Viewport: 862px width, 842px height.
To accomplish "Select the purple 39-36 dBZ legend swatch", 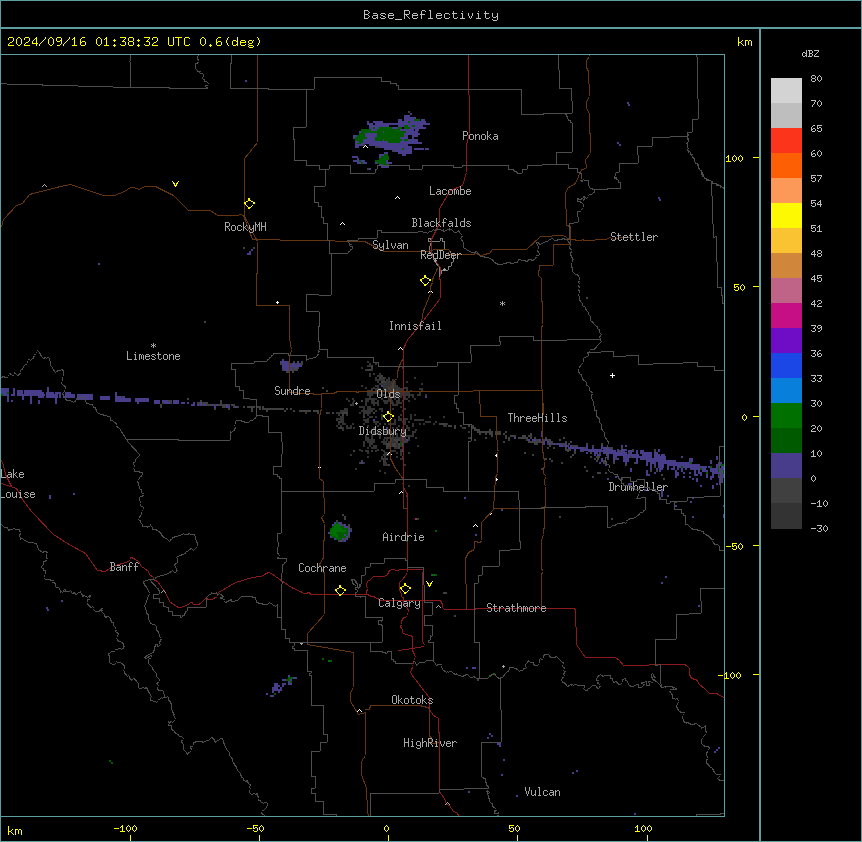I will pyautogui.click(x=786, y=341).
